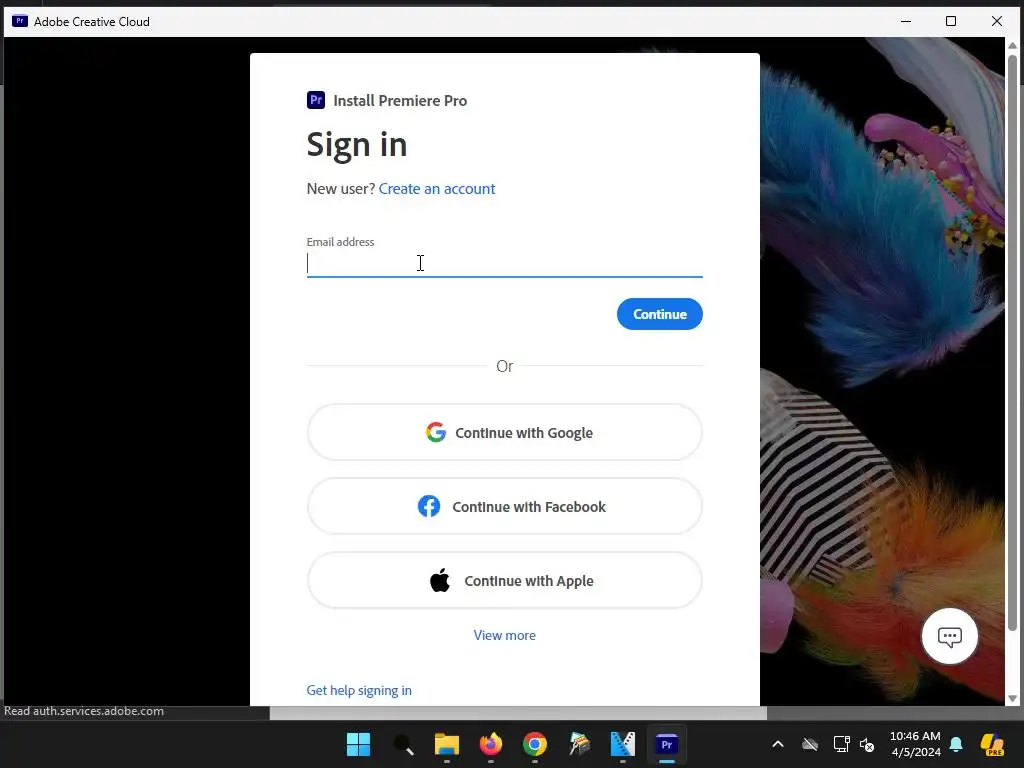Click the Create an account link

point(437,189)
